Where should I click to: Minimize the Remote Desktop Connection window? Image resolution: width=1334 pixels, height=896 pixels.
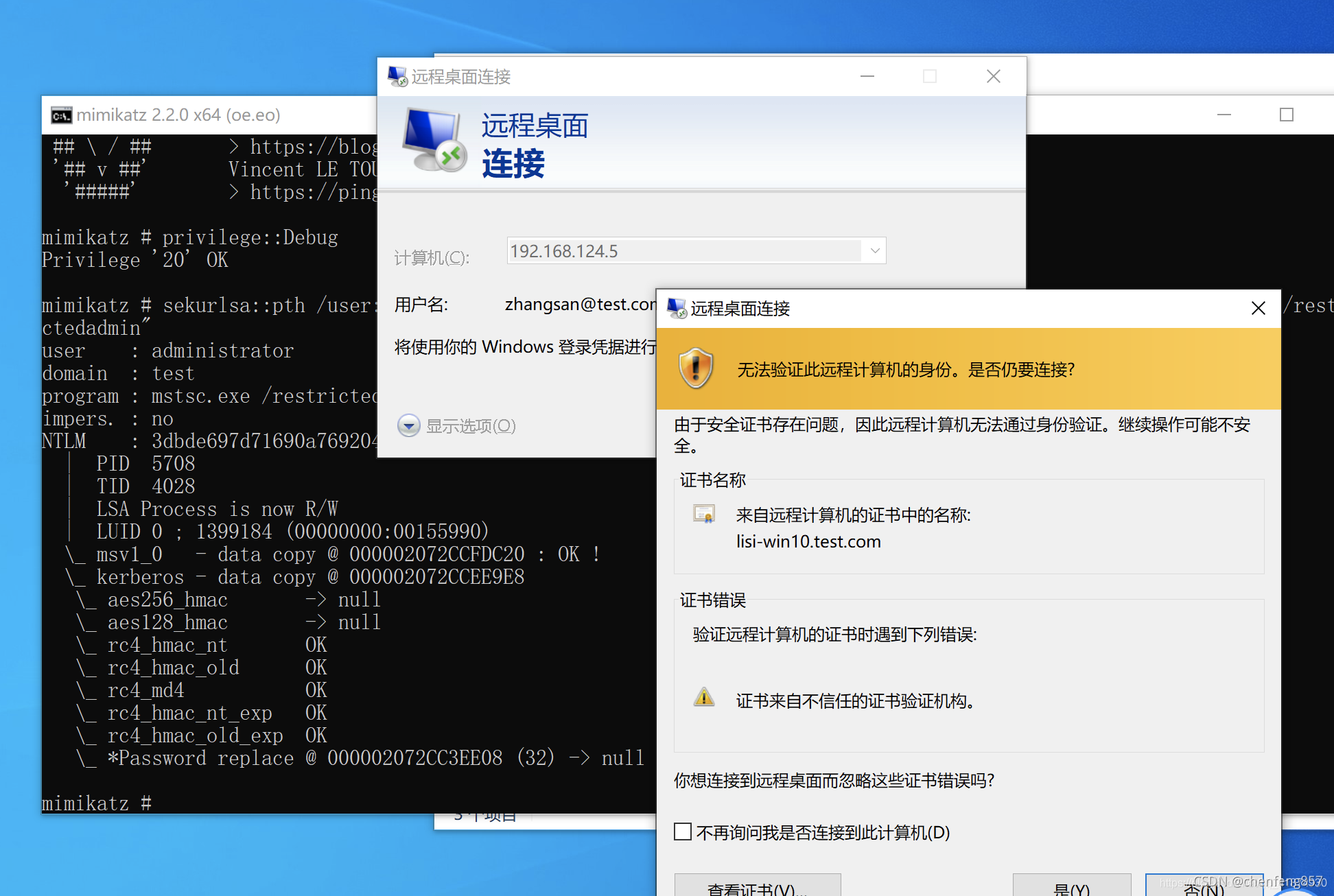[x=867, y=76]
